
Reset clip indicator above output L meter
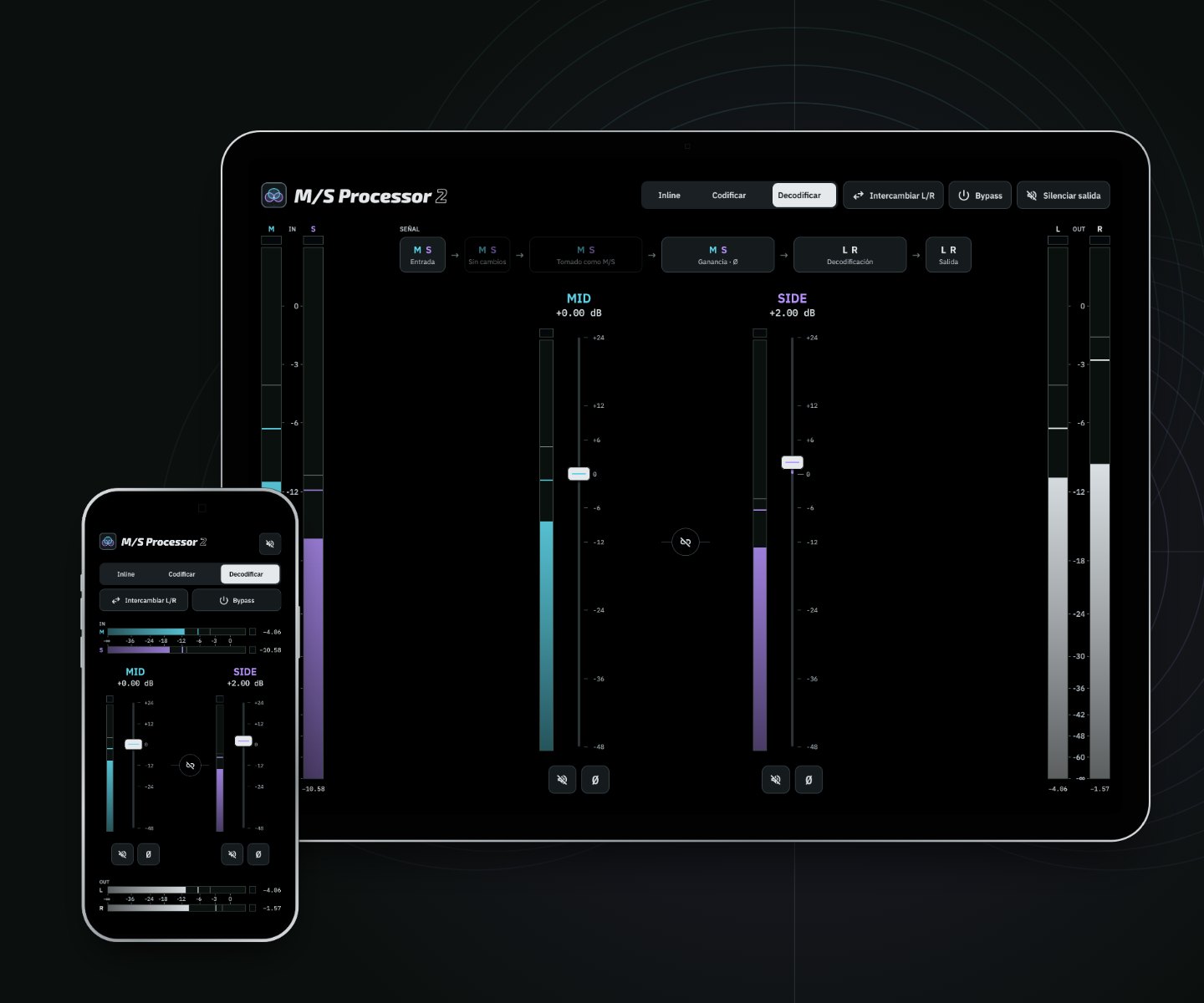(x=1058, y=240)
